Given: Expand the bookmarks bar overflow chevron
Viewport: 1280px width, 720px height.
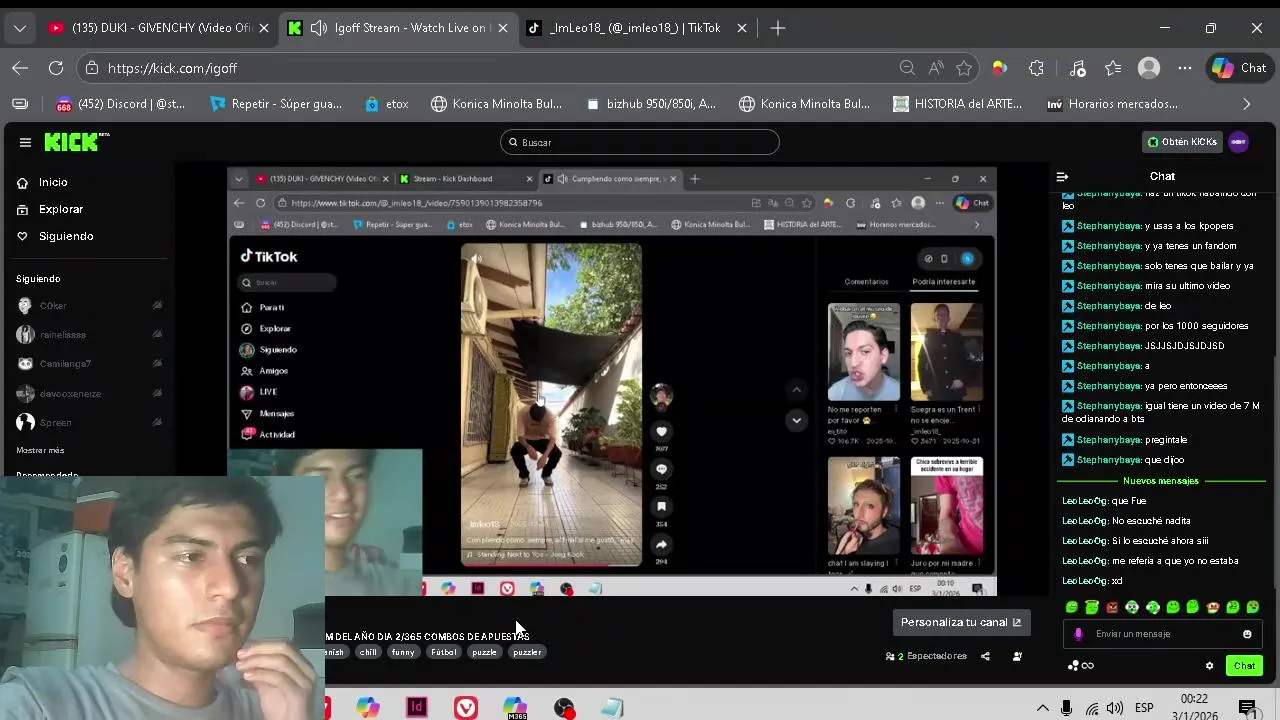Looking at the screenshot, I should point(1246,104).
